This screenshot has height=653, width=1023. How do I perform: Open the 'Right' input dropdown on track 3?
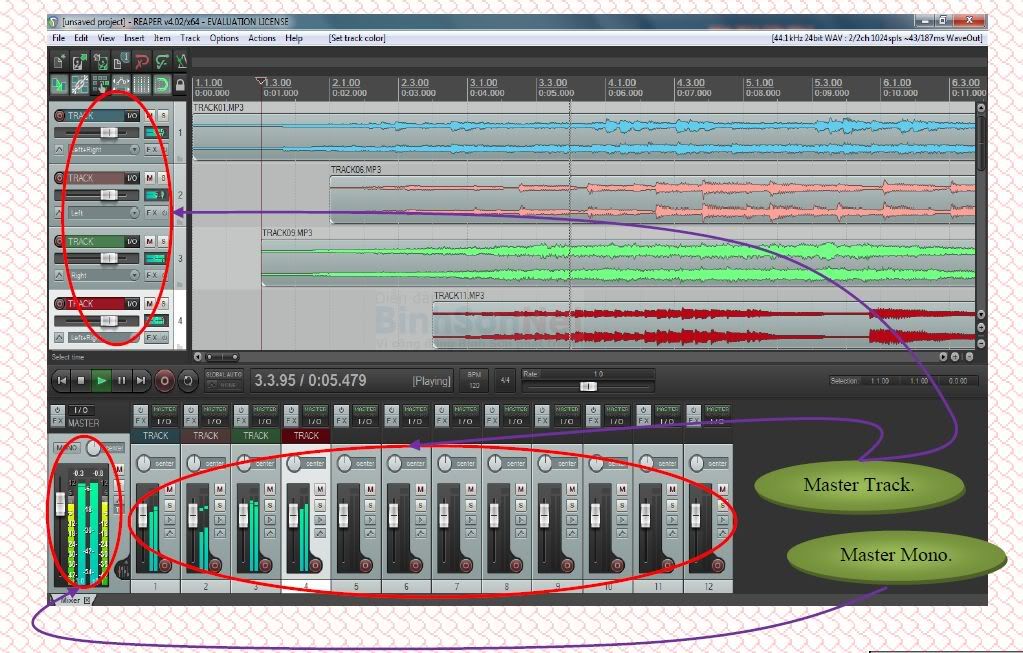pyautogui.click(x=104, y=275)
